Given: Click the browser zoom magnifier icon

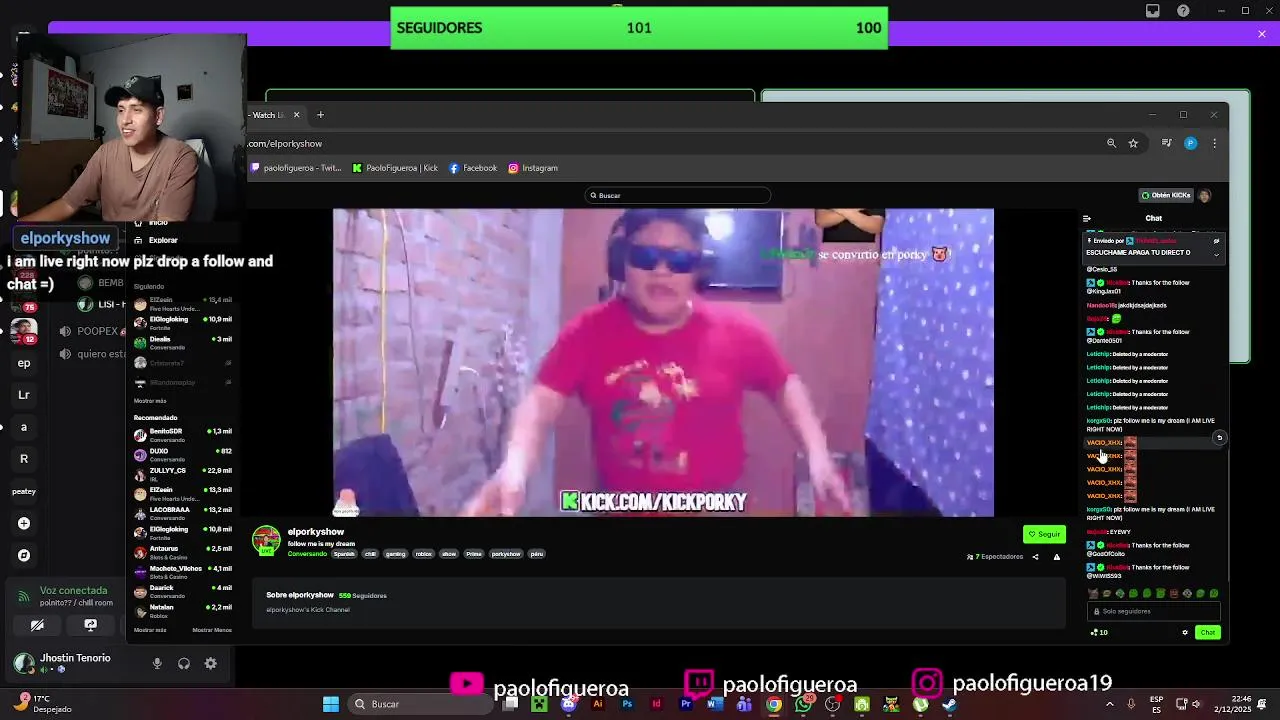Looking at the screenshot, I should coord(1111,143).
